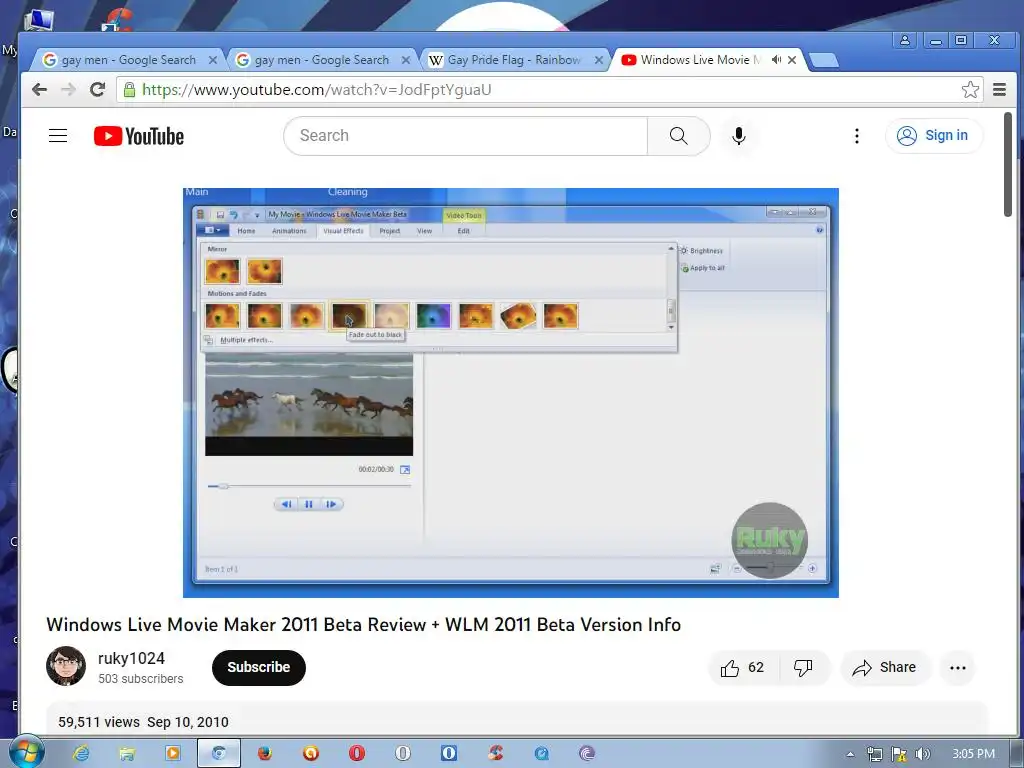Screen dimensions: 1024x768
Task: Reload the page
Action: pos(97,89)
